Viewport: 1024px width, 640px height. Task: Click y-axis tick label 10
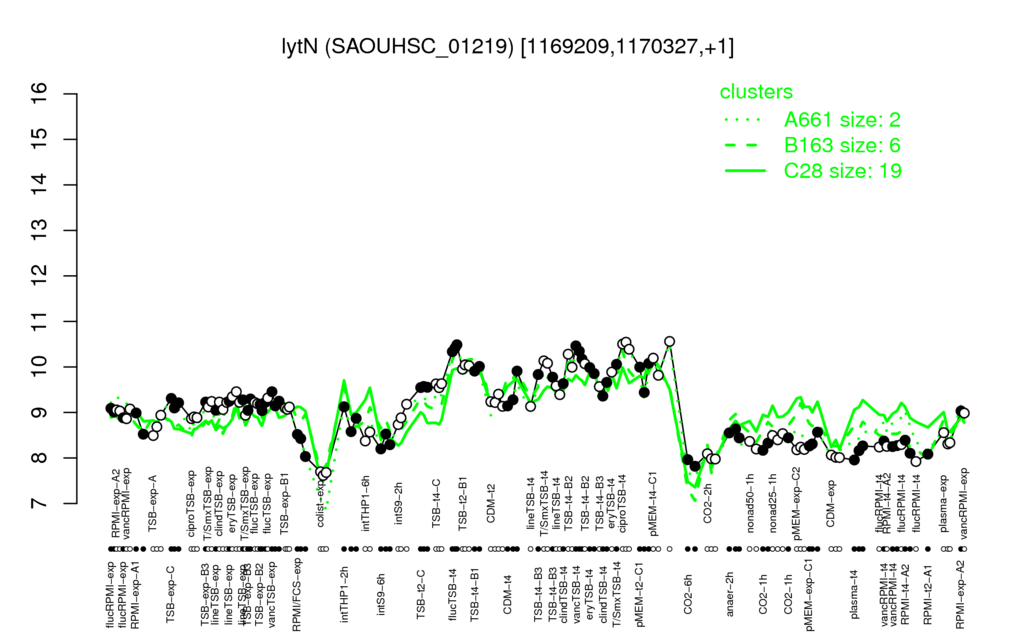(x=40, y=367)
